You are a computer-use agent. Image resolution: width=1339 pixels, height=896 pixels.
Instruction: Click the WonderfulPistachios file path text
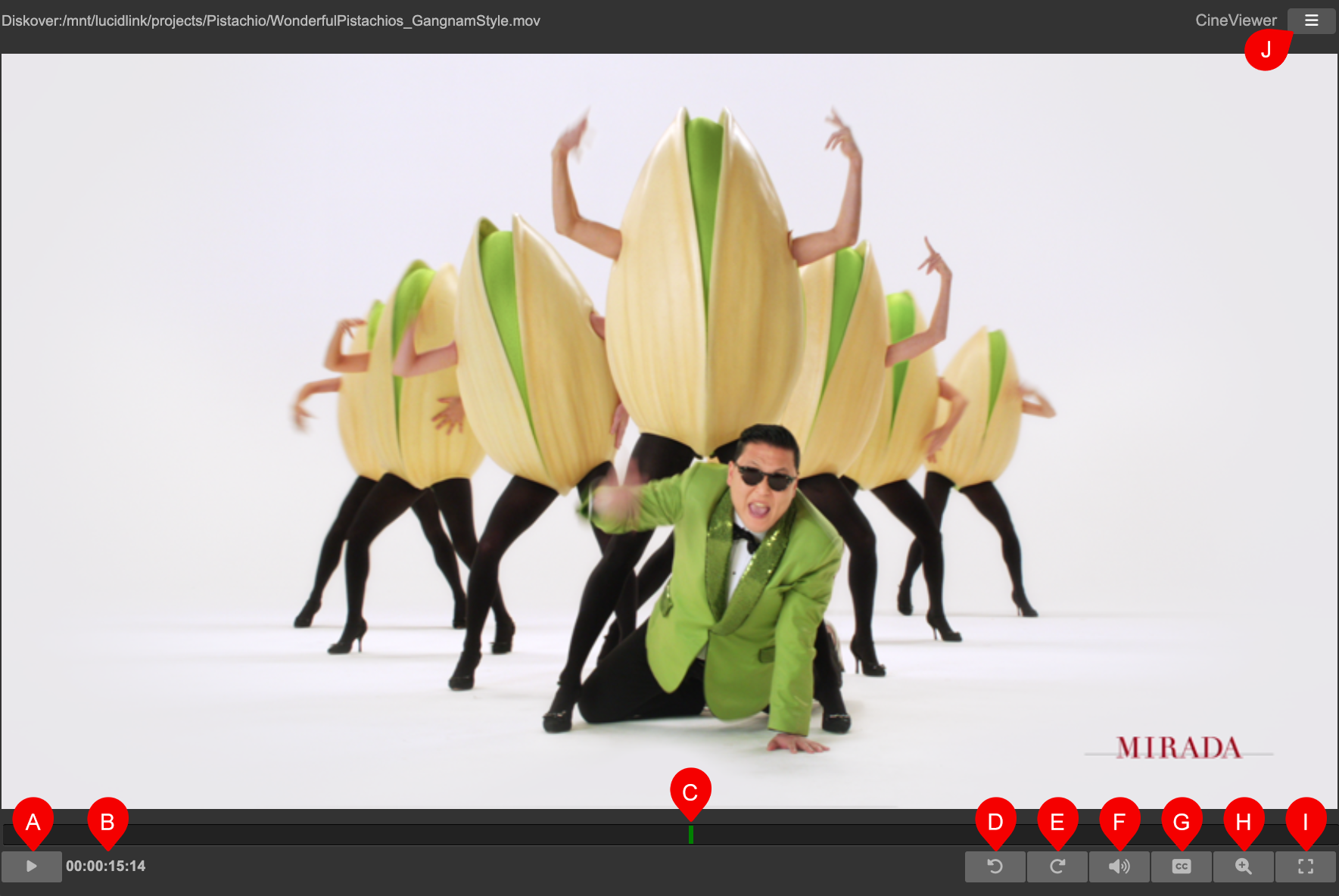272,20
